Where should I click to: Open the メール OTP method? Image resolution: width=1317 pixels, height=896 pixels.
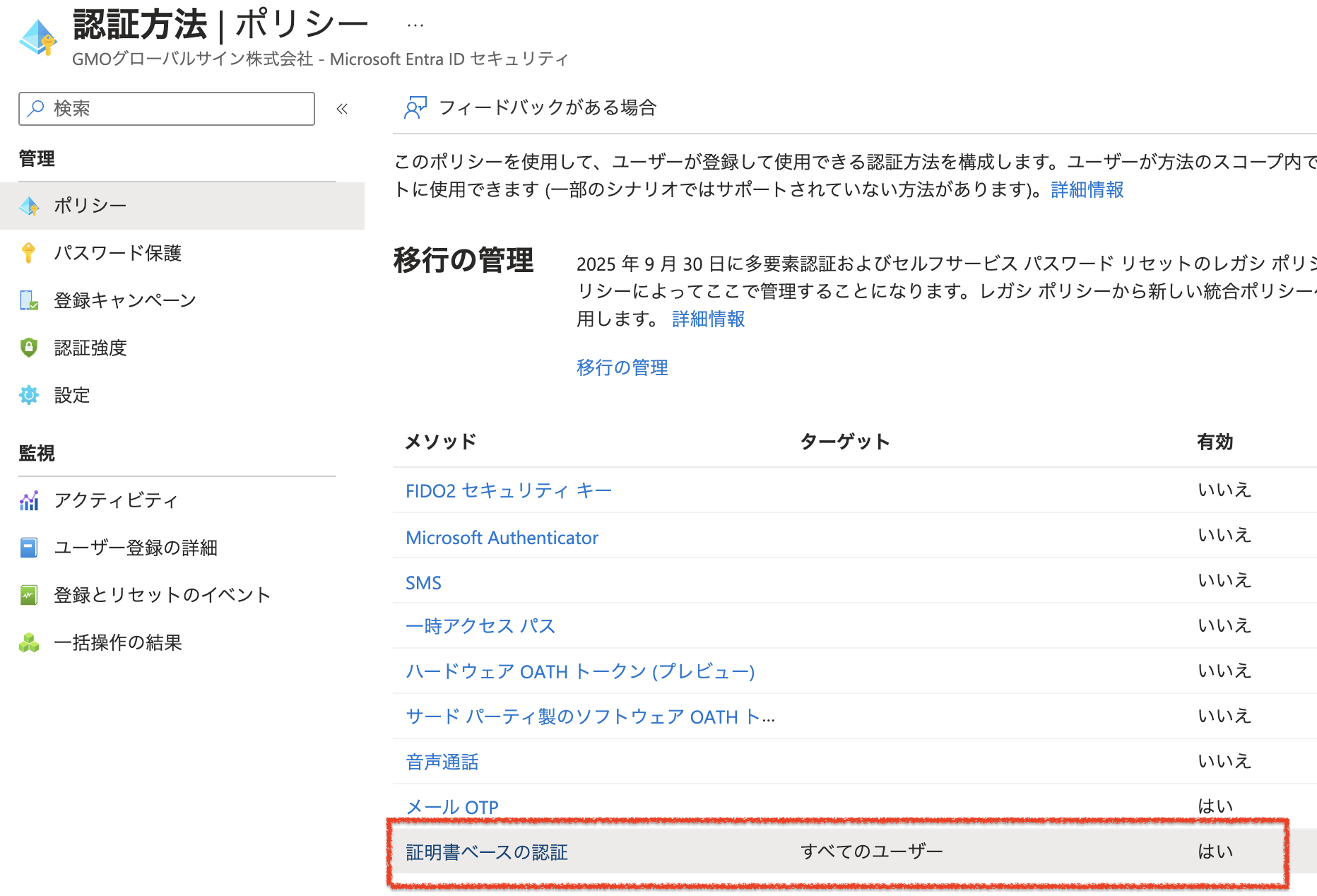point(452,807)
